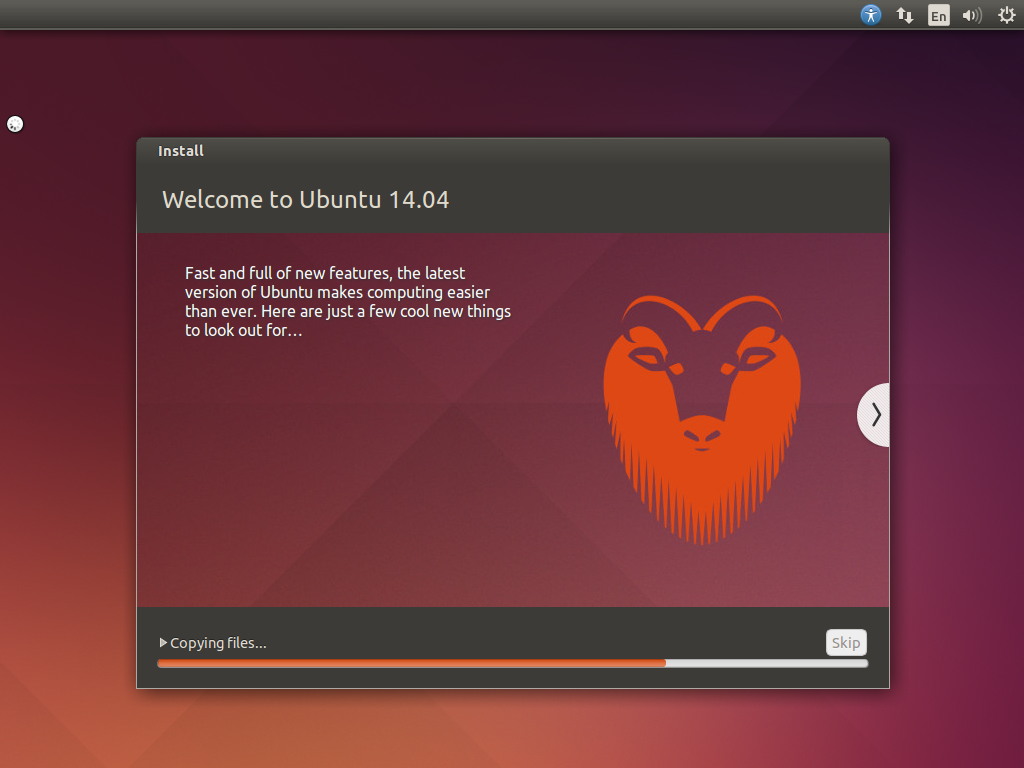Click the installation progress bar

512,662
